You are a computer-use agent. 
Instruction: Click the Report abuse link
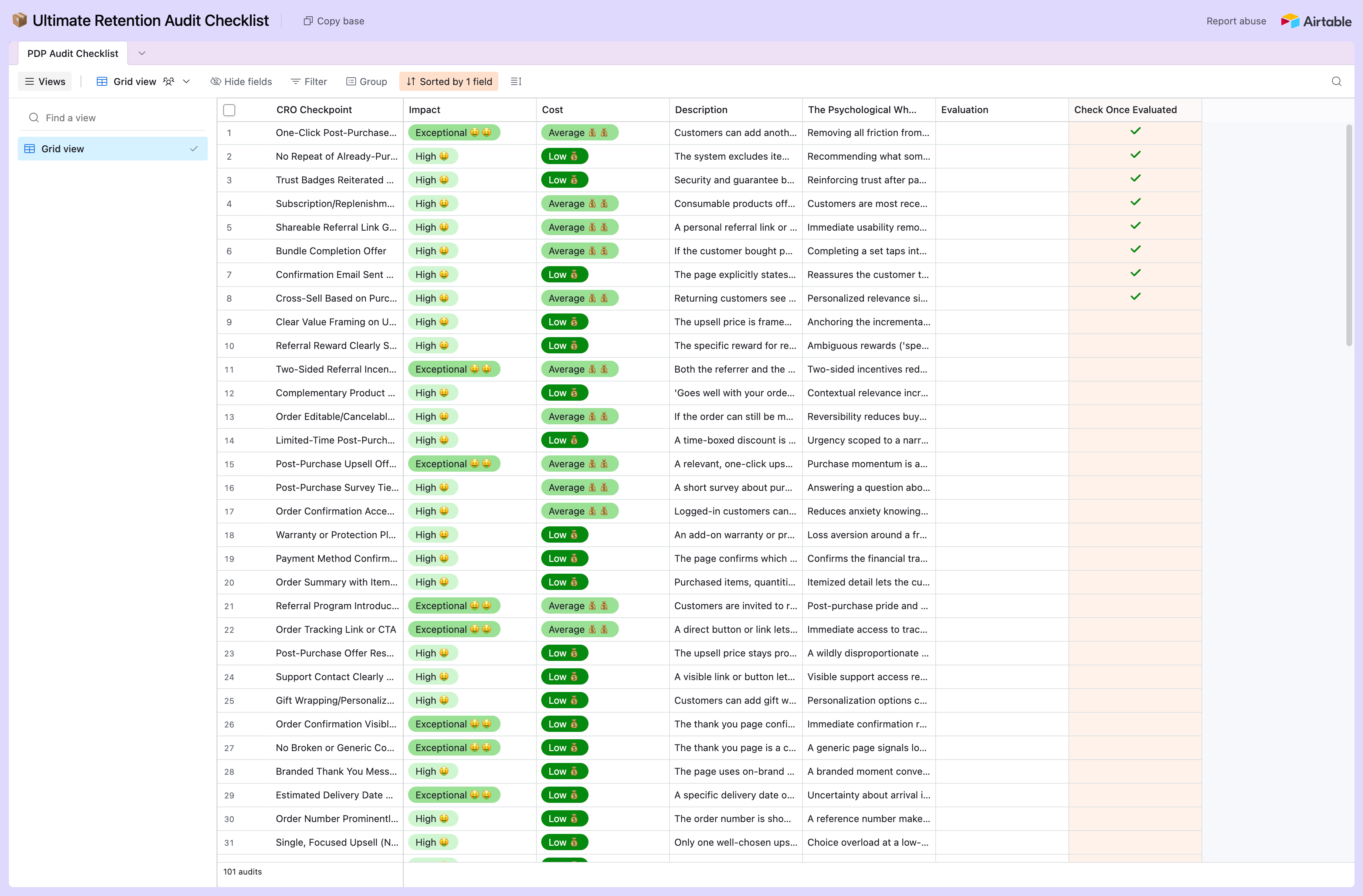click(1236, 21)
